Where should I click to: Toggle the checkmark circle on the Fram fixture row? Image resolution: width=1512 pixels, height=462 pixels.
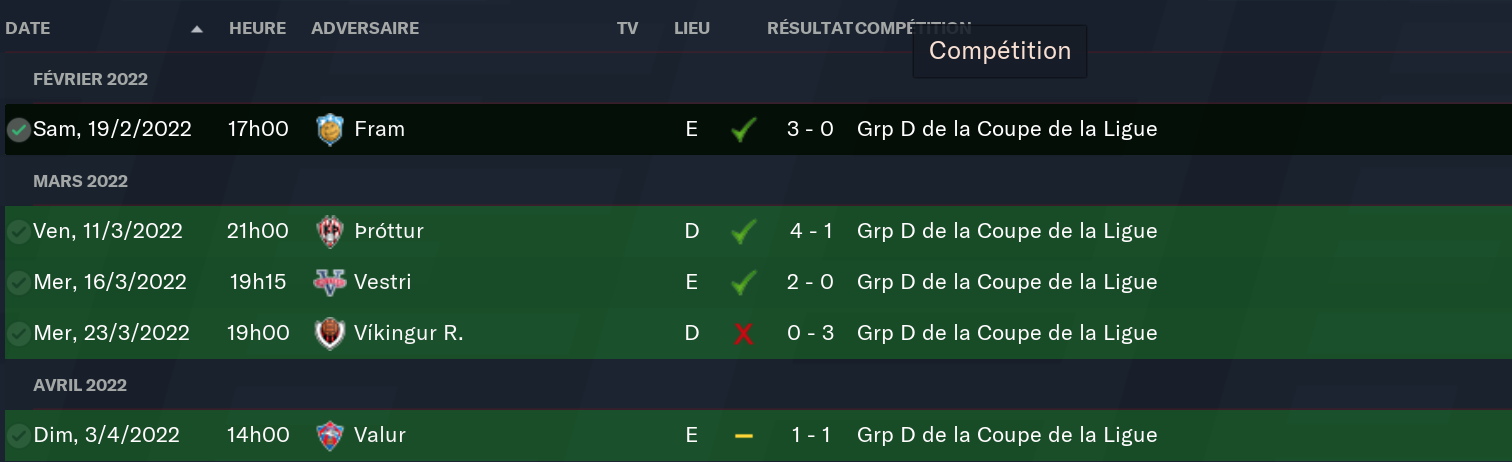[18, 130]
